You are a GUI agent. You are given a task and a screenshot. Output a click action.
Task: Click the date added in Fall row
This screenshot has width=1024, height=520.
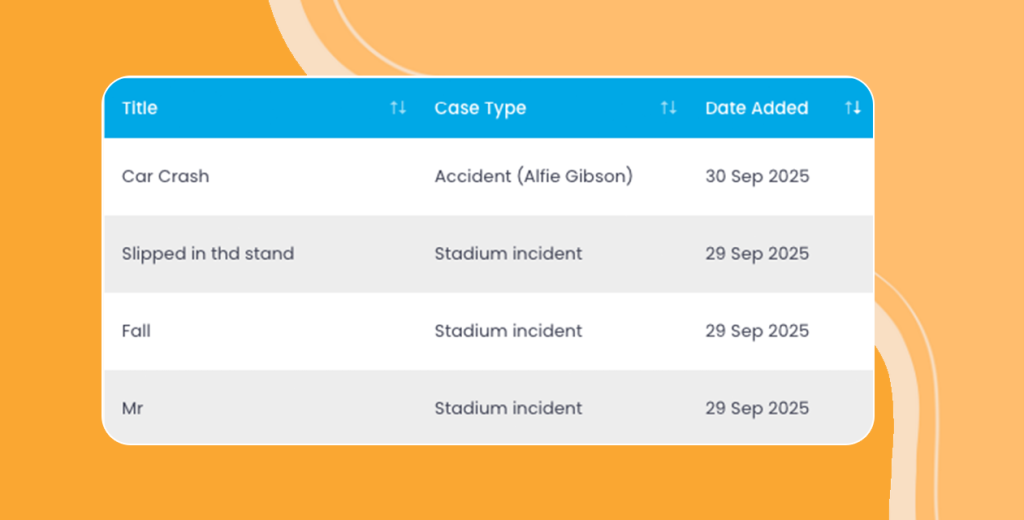point(757,331)
